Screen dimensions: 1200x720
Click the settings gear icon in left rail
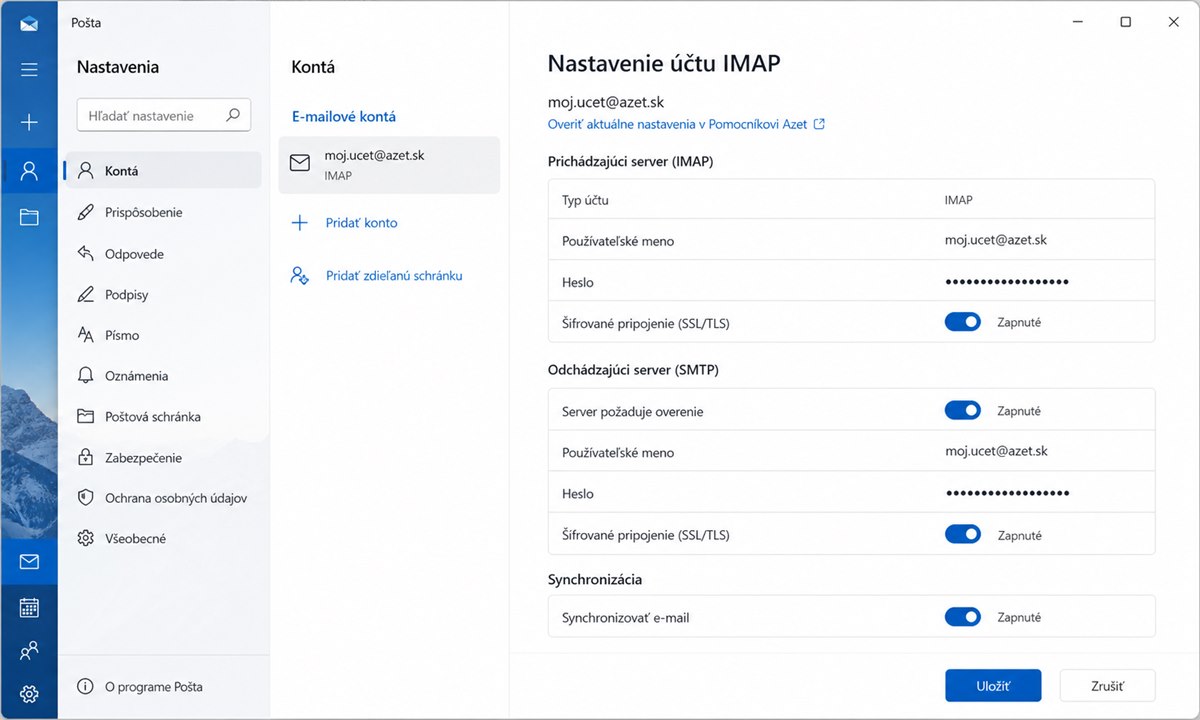[29, 694]
